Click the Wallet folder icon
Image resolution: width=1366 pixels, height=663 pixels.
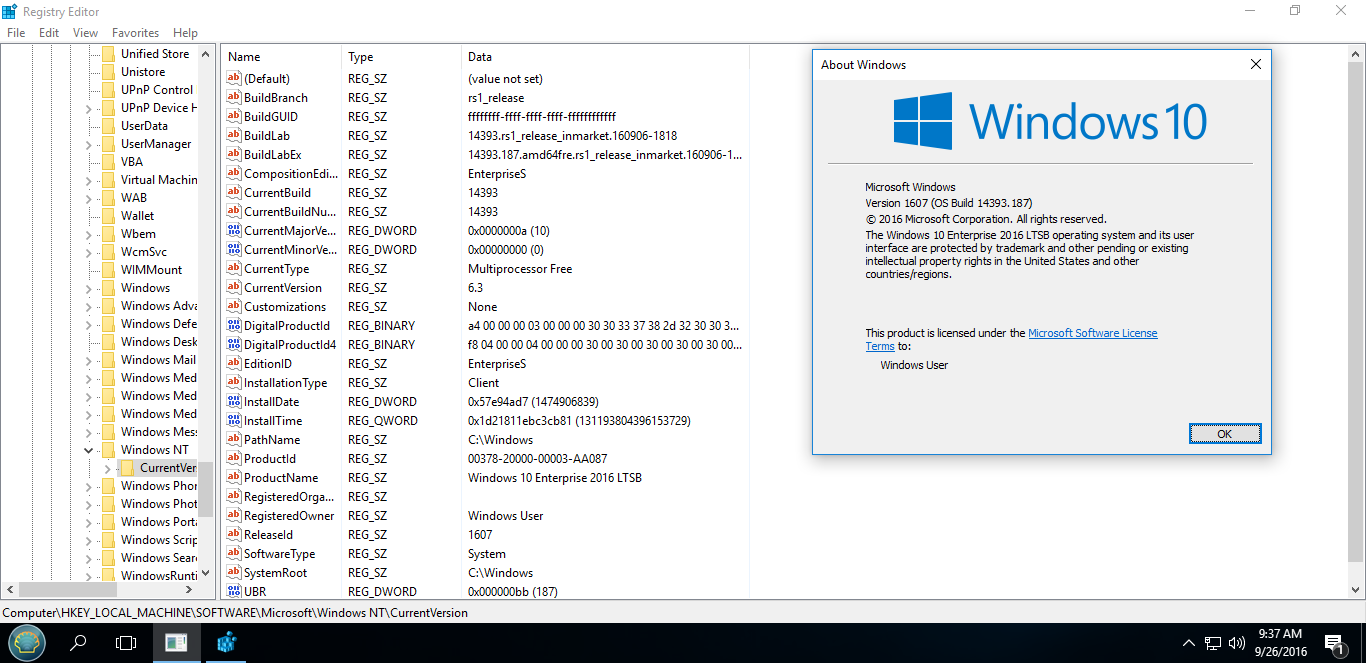(x=108, y=216)
